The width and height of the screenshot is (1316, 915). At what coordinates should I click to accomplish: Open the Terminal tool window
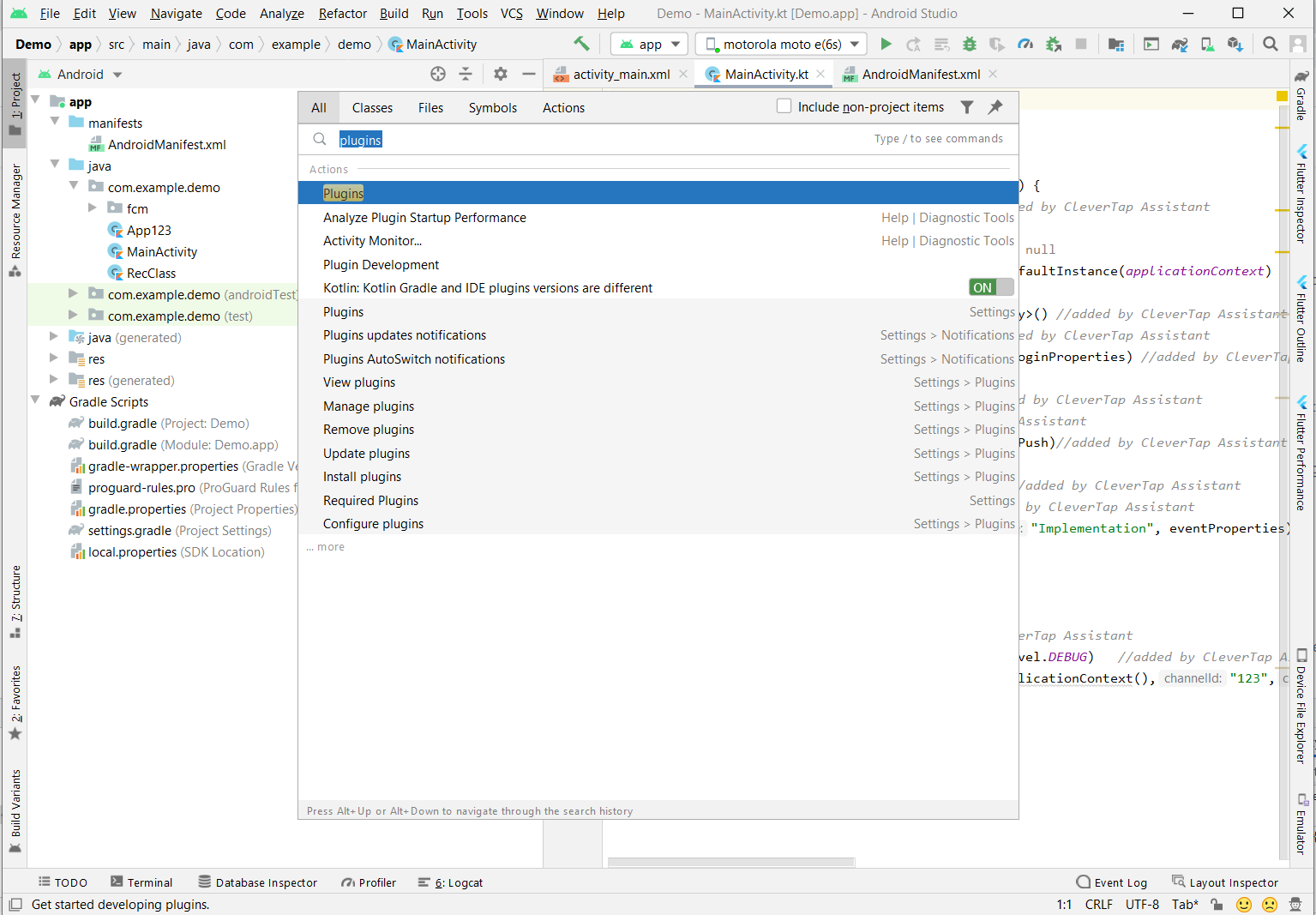141,882
